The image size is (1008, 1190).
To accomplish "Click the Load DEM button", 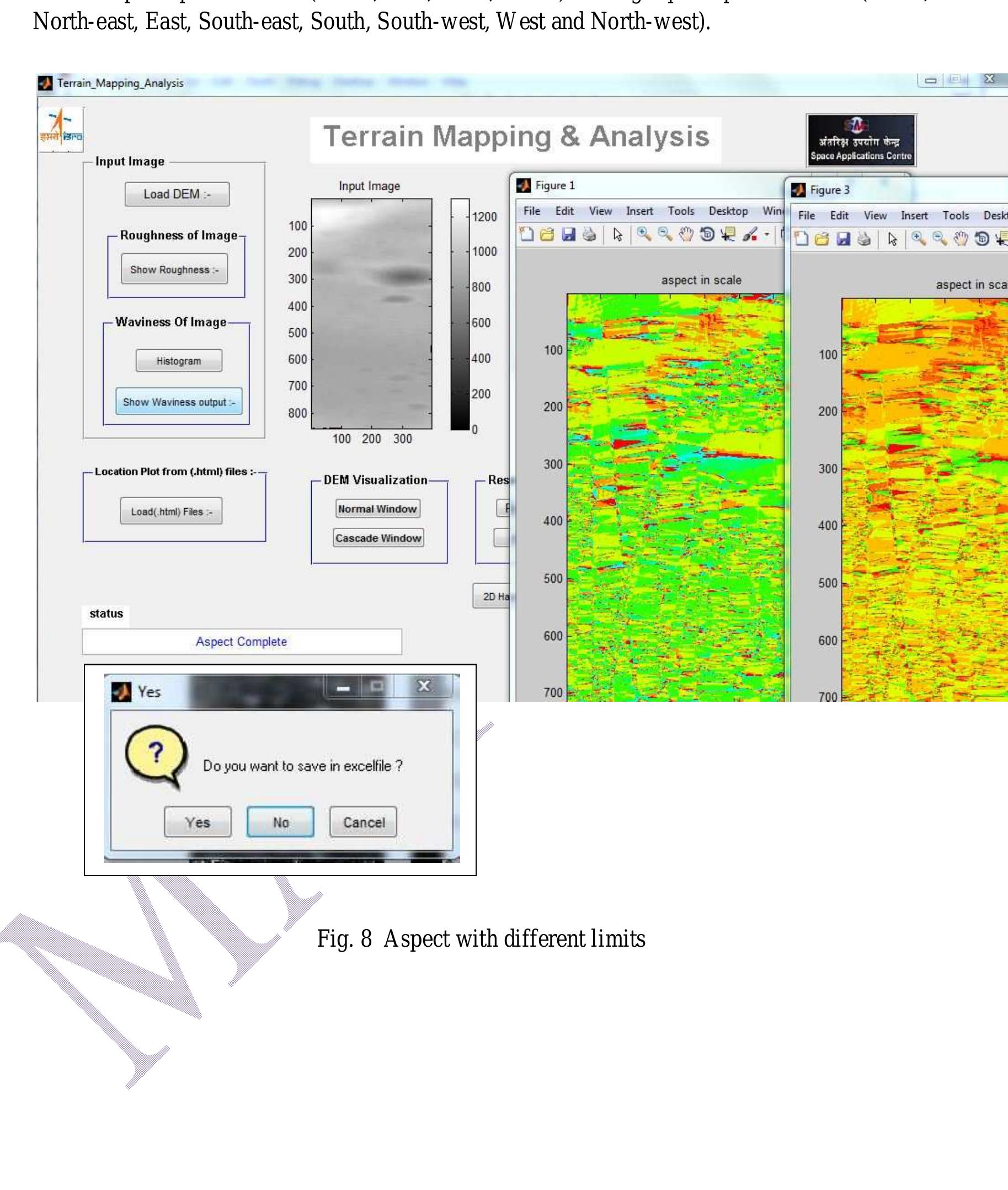I will 177,194.
